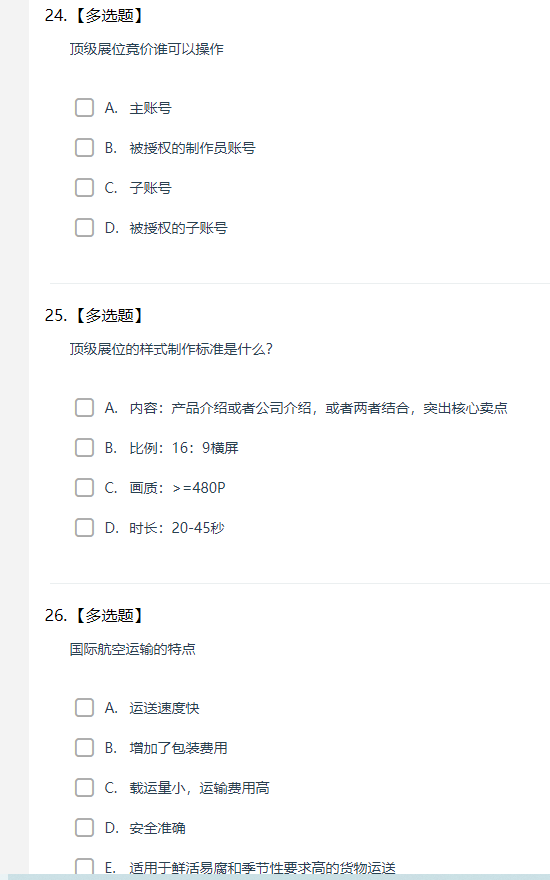Check option C 画质 >=480P
The image size is (550, 880).
84,488
